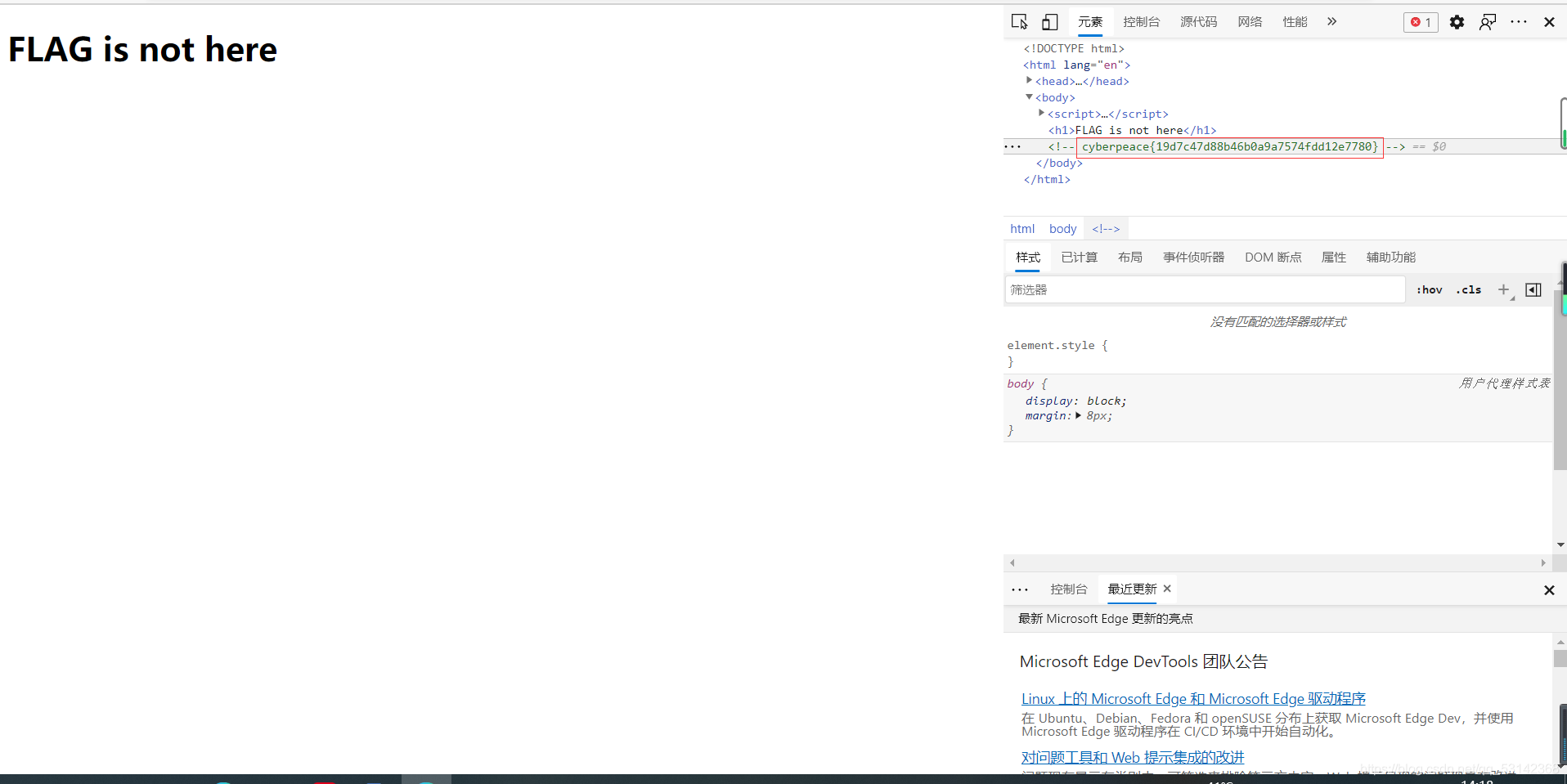This screenshot has width=1567, height=784.
Task: Open the 网络 tab
Action: (1250, 22)
